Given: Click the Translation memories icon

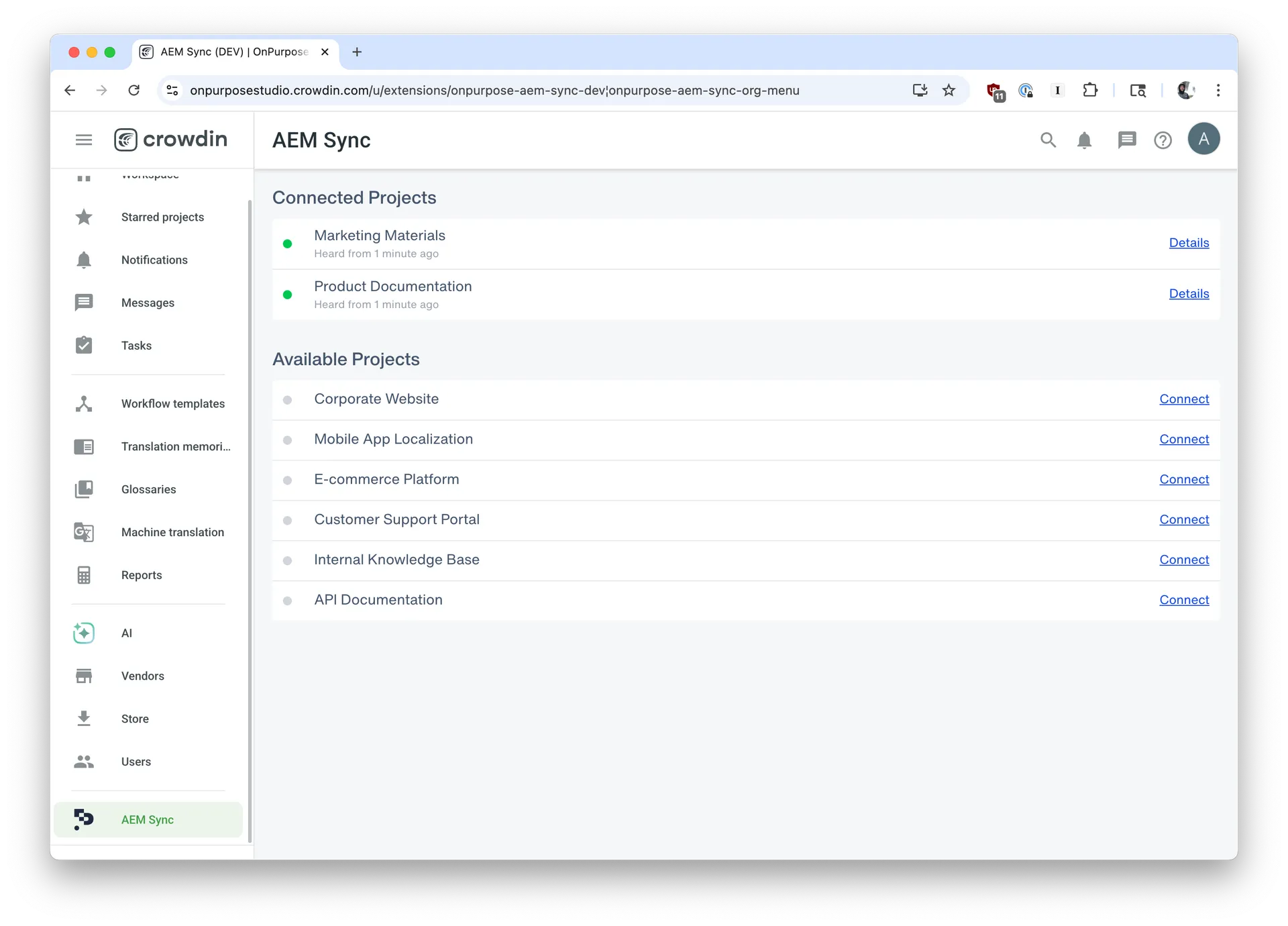Looking at the screenshot, I should point(84,446).
